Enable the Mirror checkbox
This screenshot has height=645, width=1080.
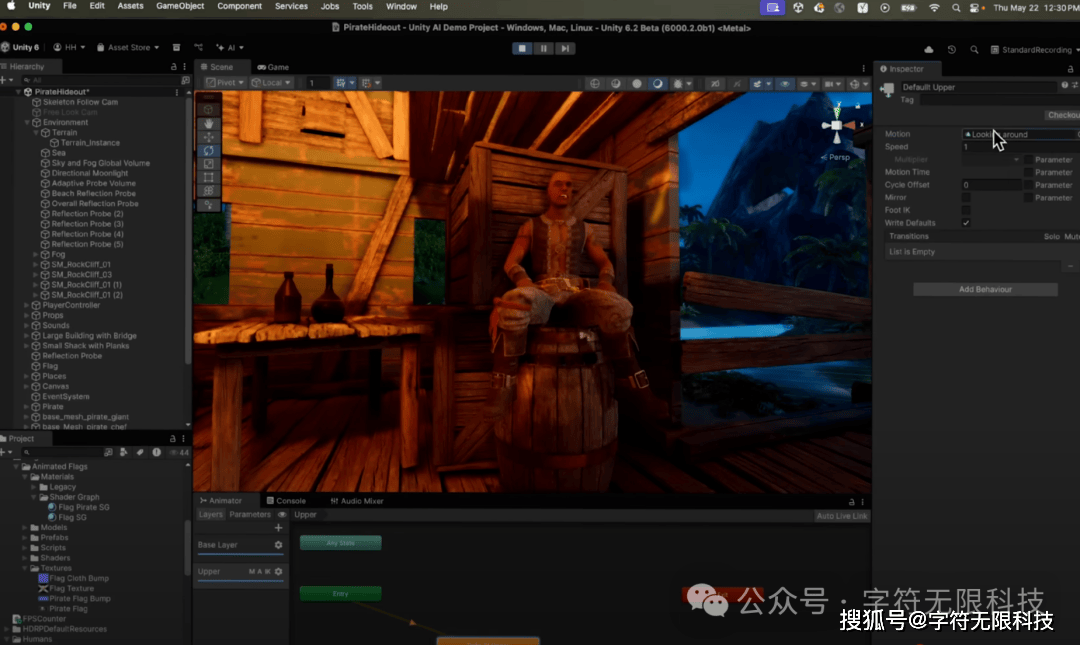pyautogui.click(x=966, y=198)
